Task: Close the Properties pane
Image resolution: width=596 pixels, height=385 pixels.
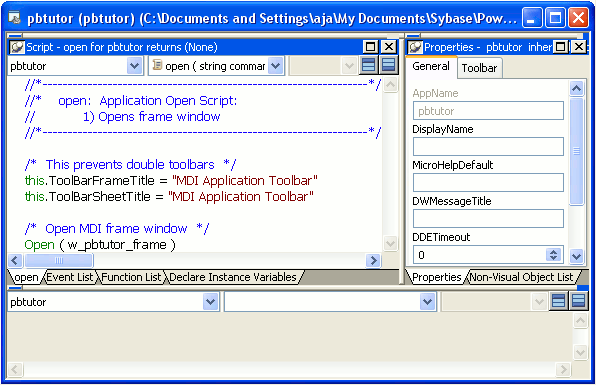Action: [579, 47]
